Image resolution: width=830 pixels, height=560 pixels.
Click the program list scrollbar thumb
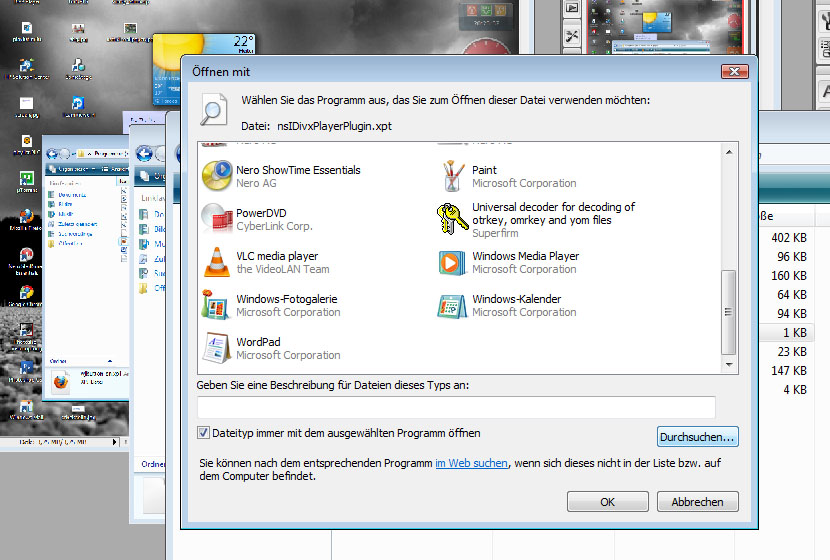tap(729, 312)
